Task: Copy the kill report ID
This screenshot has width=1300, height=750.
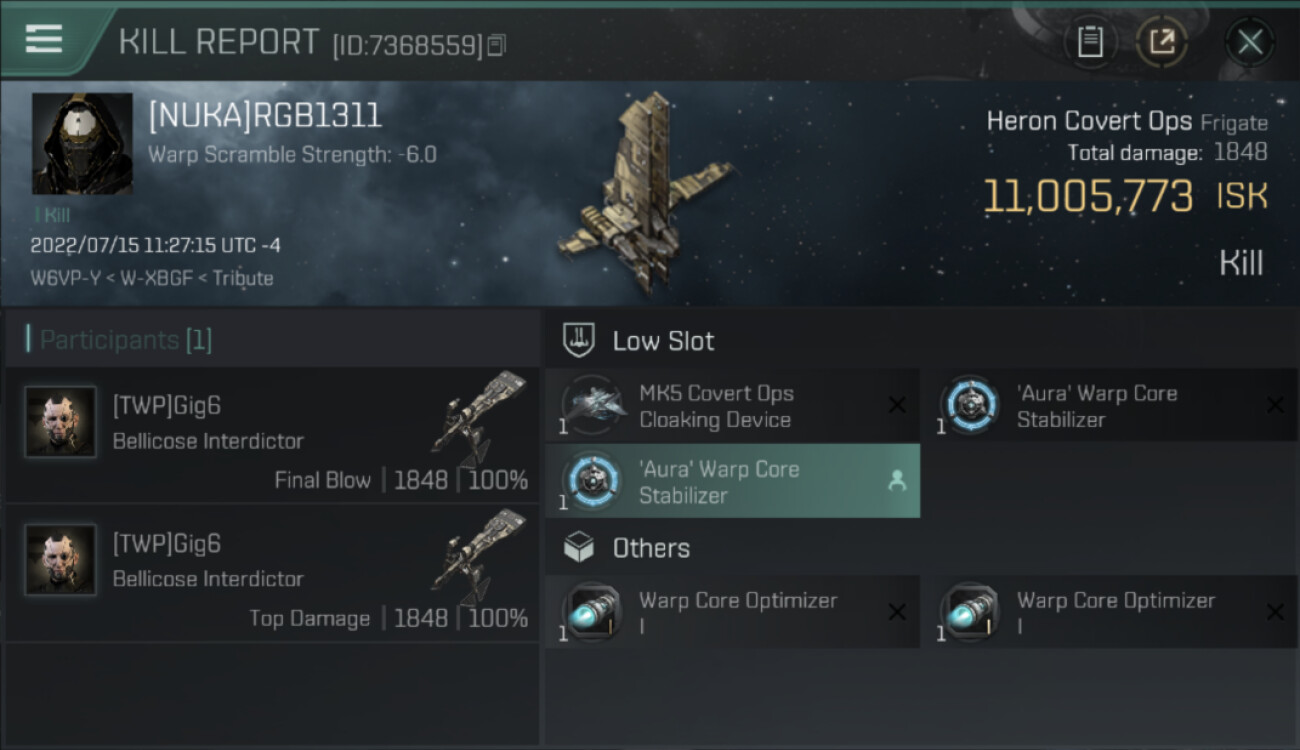Action: coord(497,44)
